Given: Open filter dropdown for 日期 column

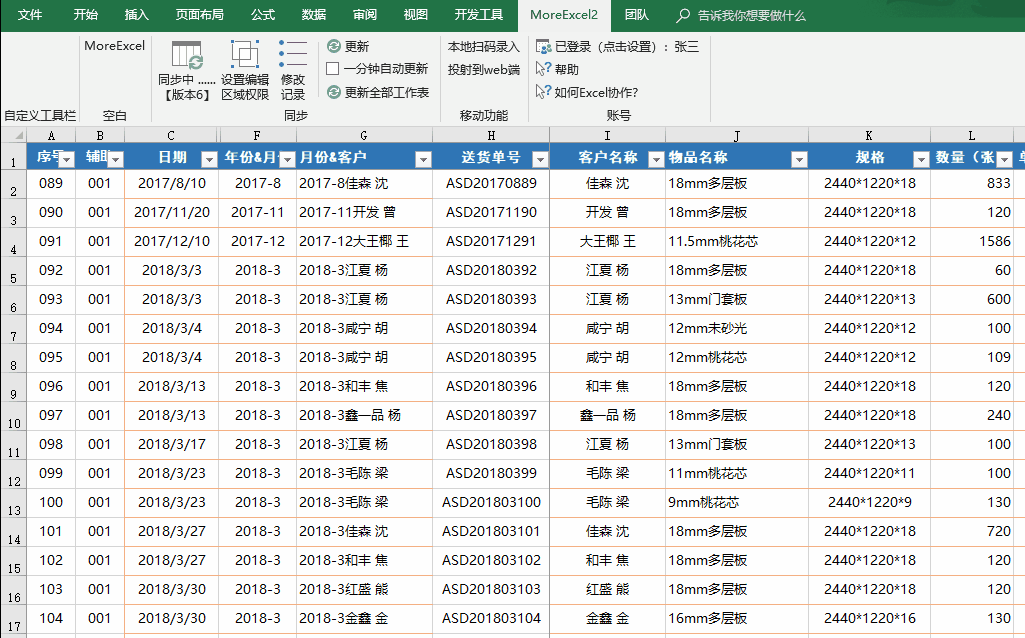Looking at the screenshot, I should pos(209,159).
